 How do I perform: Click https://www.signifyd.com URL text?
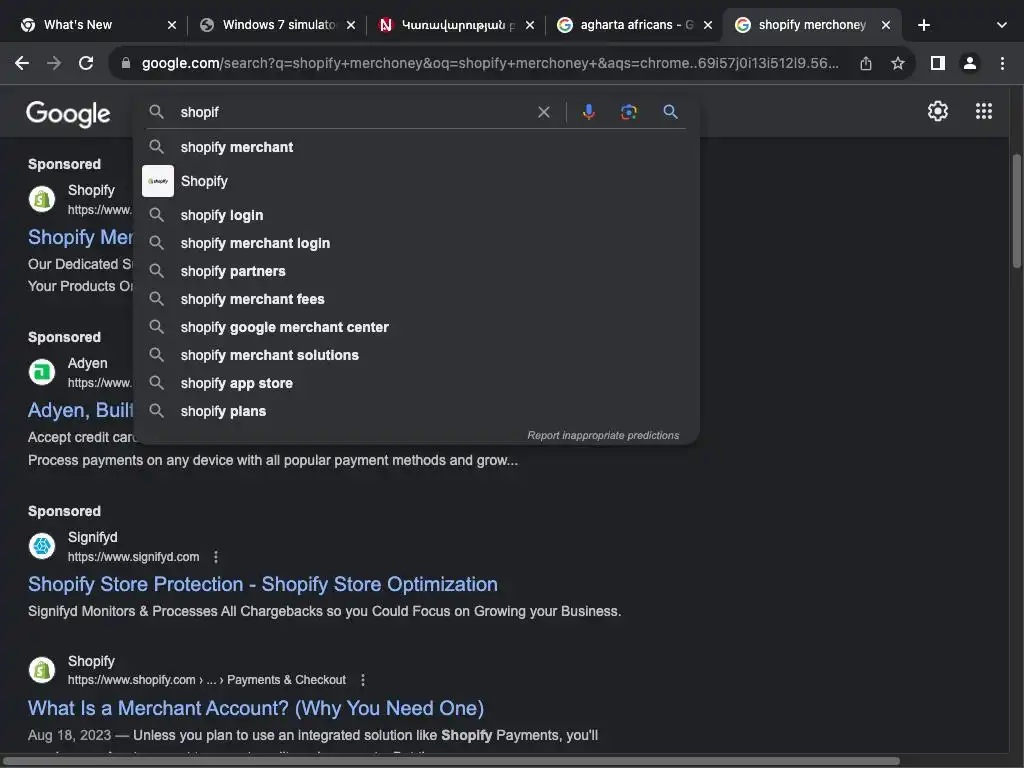133,557
